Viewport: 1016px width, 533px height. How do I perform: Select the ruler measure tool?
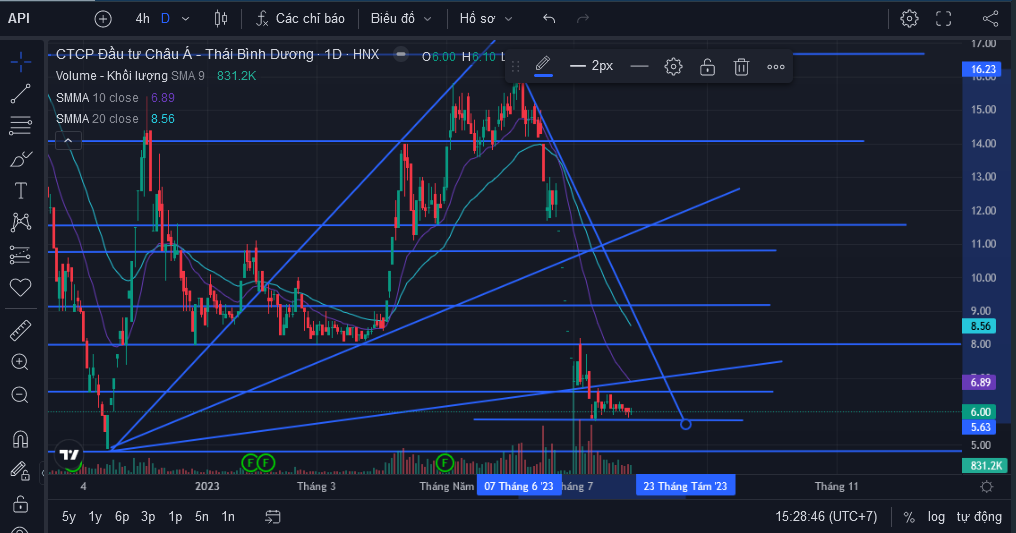21,330
